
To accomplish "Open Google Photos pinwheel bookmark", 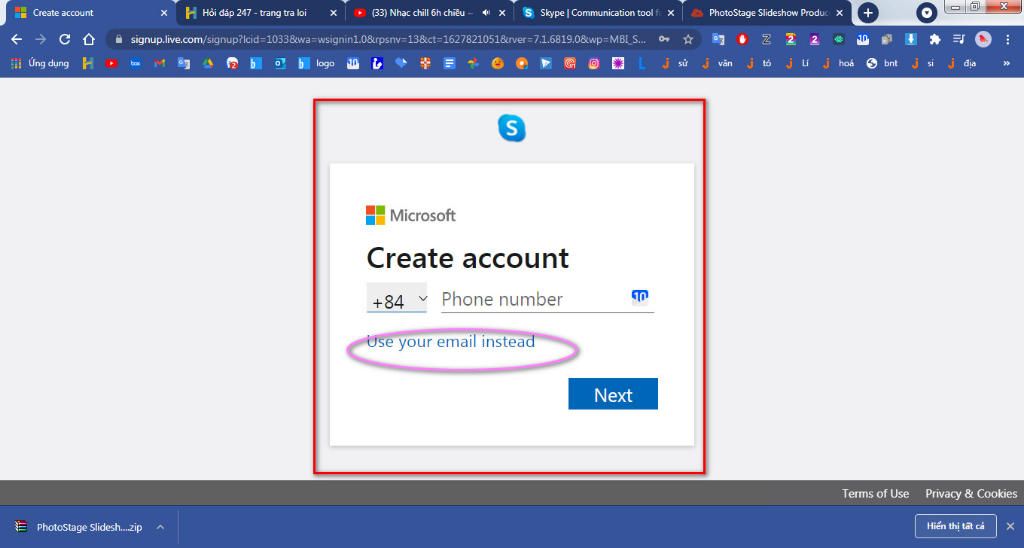I will point(473,63).
